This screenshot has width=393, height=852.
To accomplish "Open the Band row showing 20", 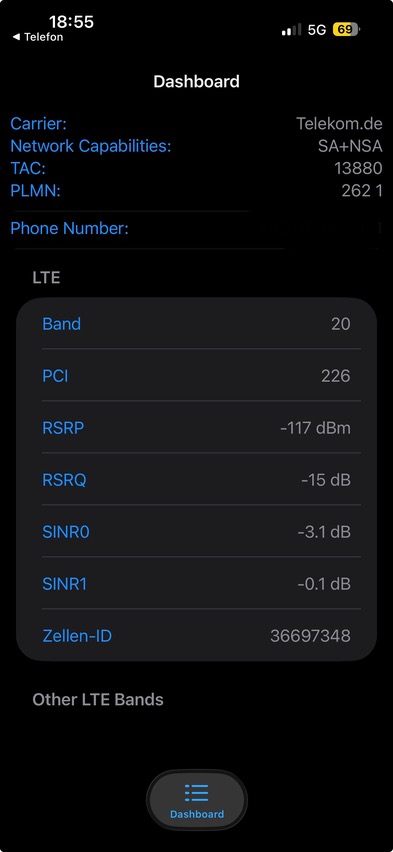I will pyautogui.click(x=196, y=324).
